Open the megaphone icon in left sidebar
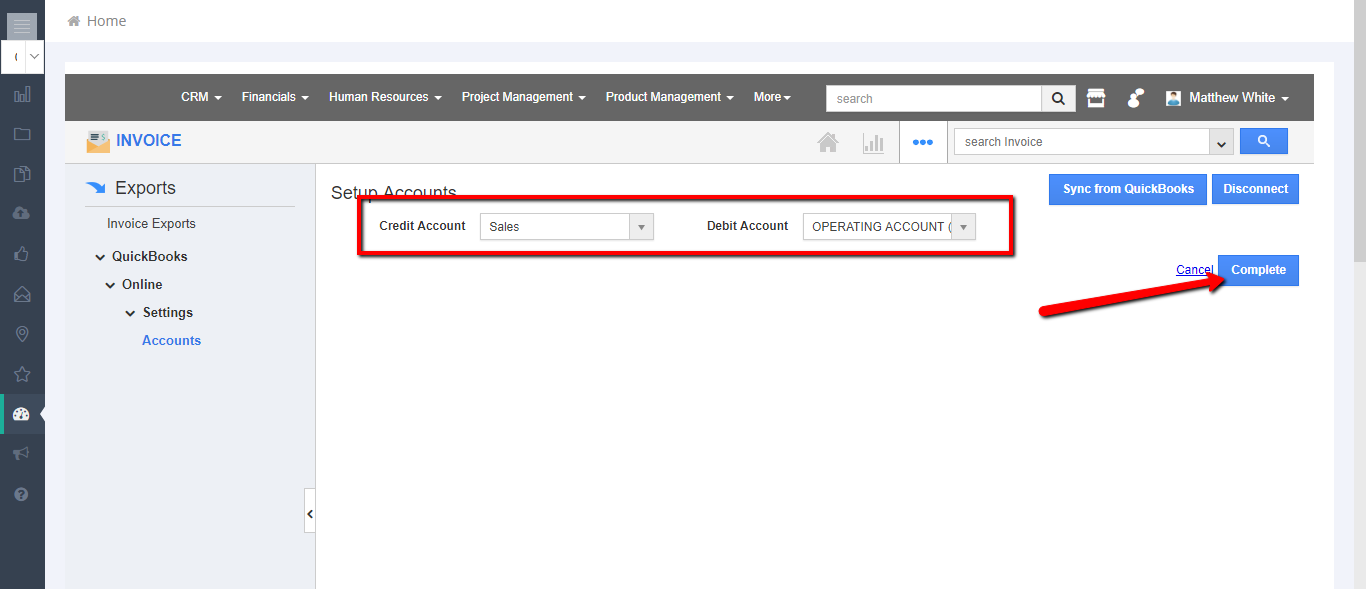The height and width of the screenshot is (589, 1366). tap(22, 453)
